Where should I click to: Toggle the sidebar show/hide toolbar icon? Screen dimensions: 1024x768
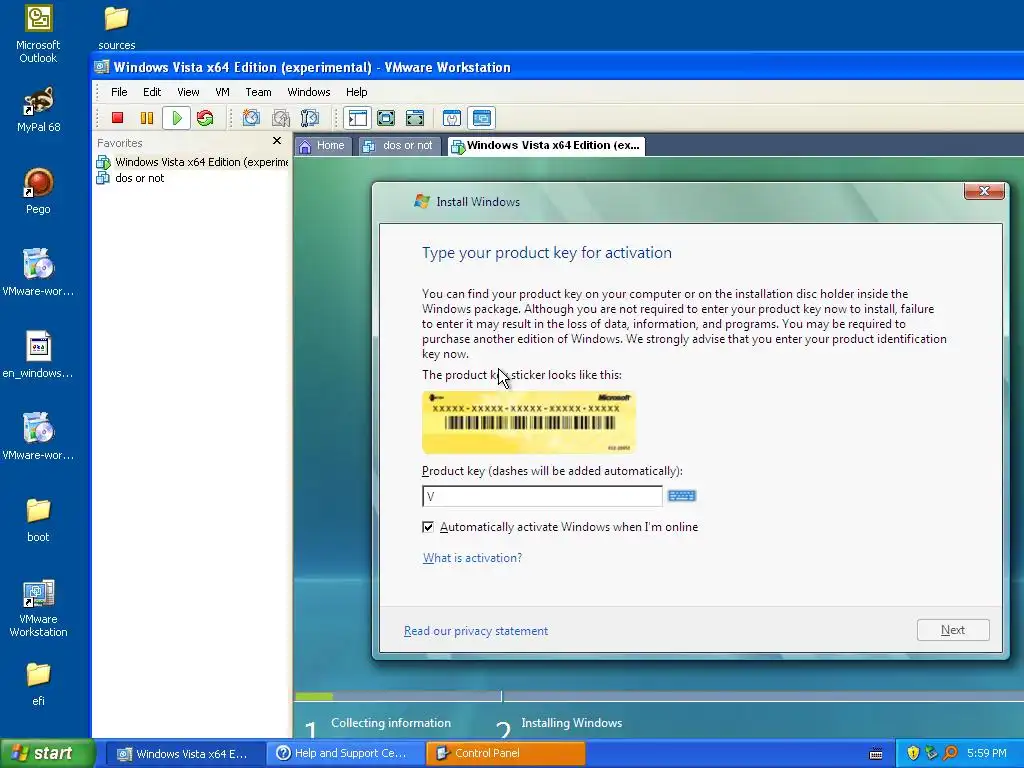click(x=357, y=118)
